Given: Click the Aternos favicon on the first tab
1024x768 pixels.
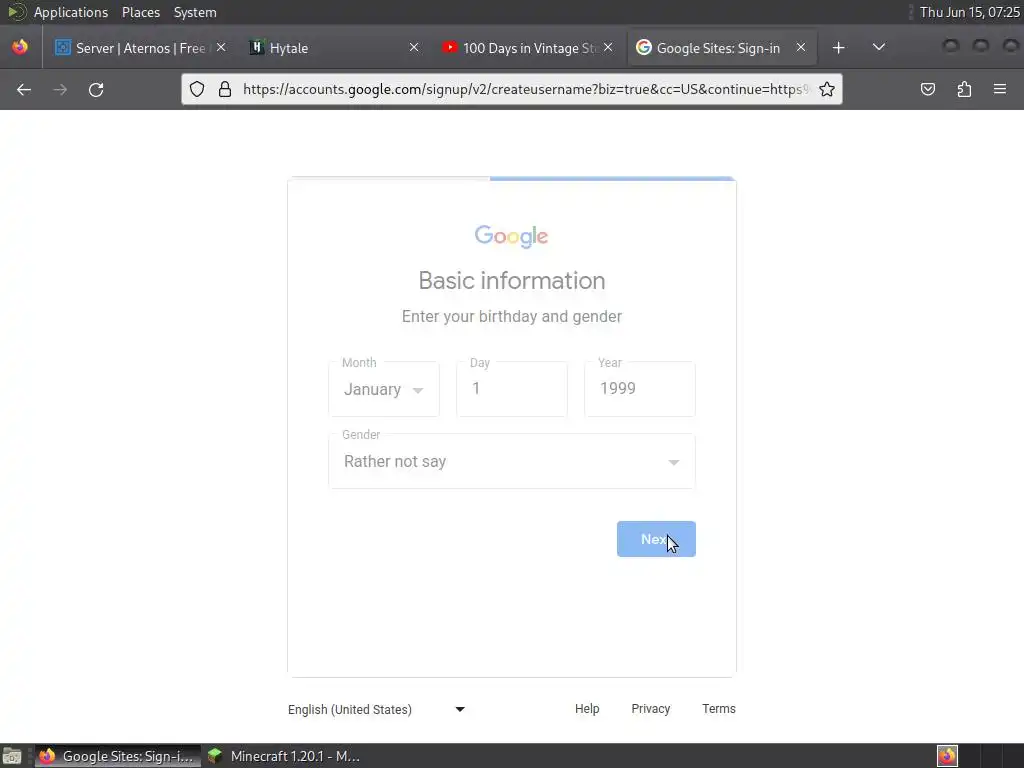Looking at the screenshot, I should tap(63, 47).
